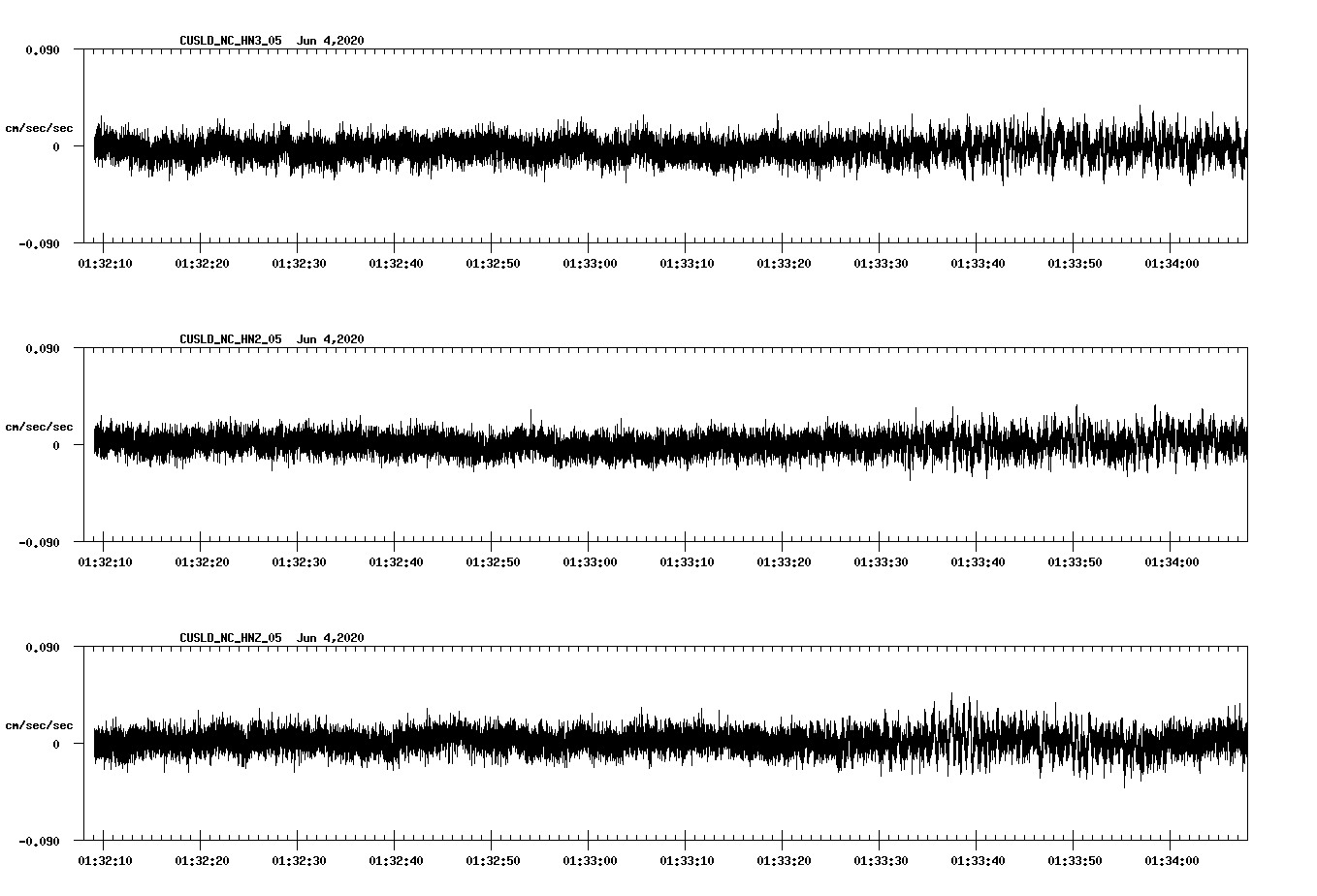The height and width of the screenshot is (896, 1317).
Task: Click 01:34:00 time label under HN3 plot
Action: pos(1172,263)
